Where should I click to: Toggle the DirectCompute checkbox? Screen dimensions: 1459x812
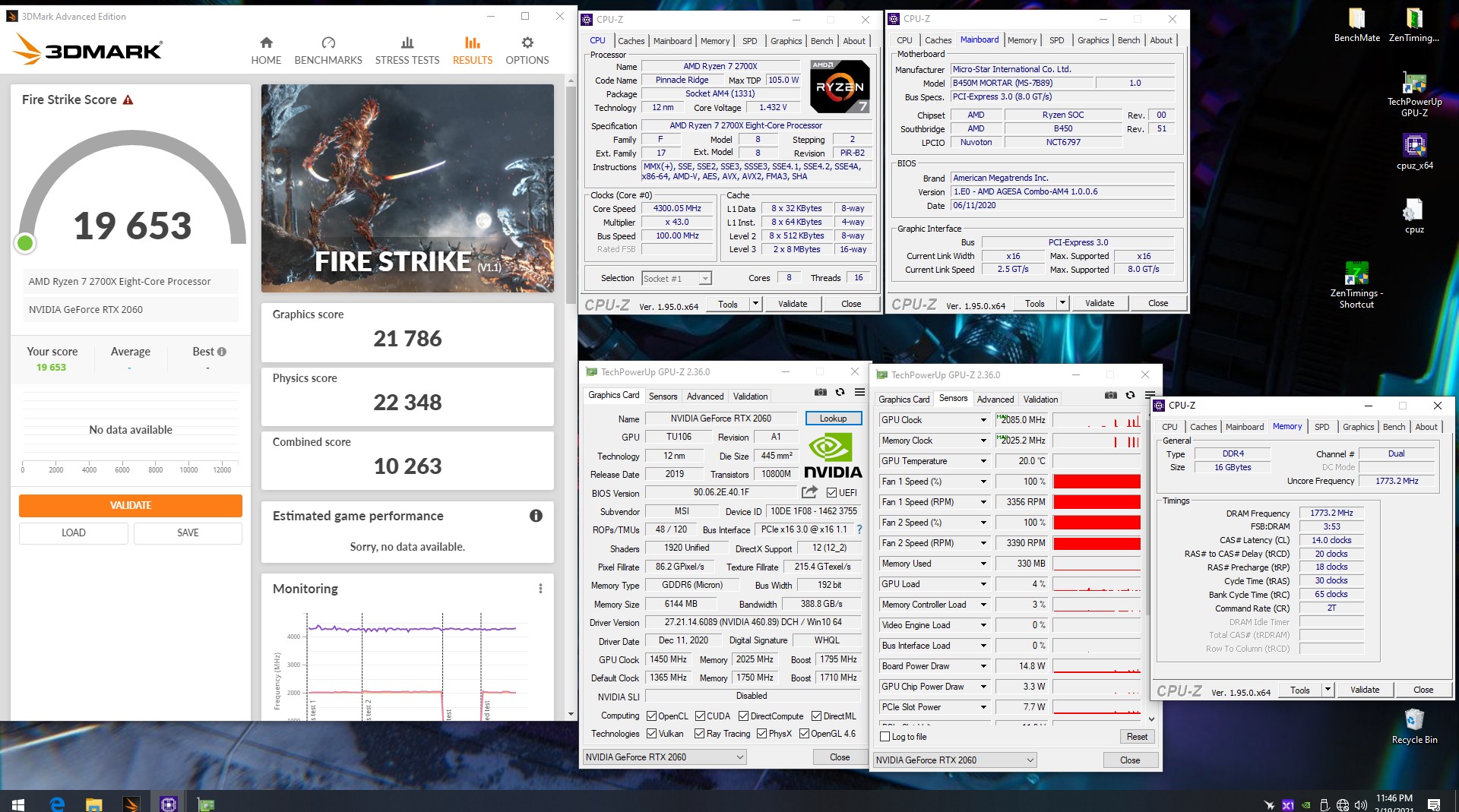[x=743, y=716]
